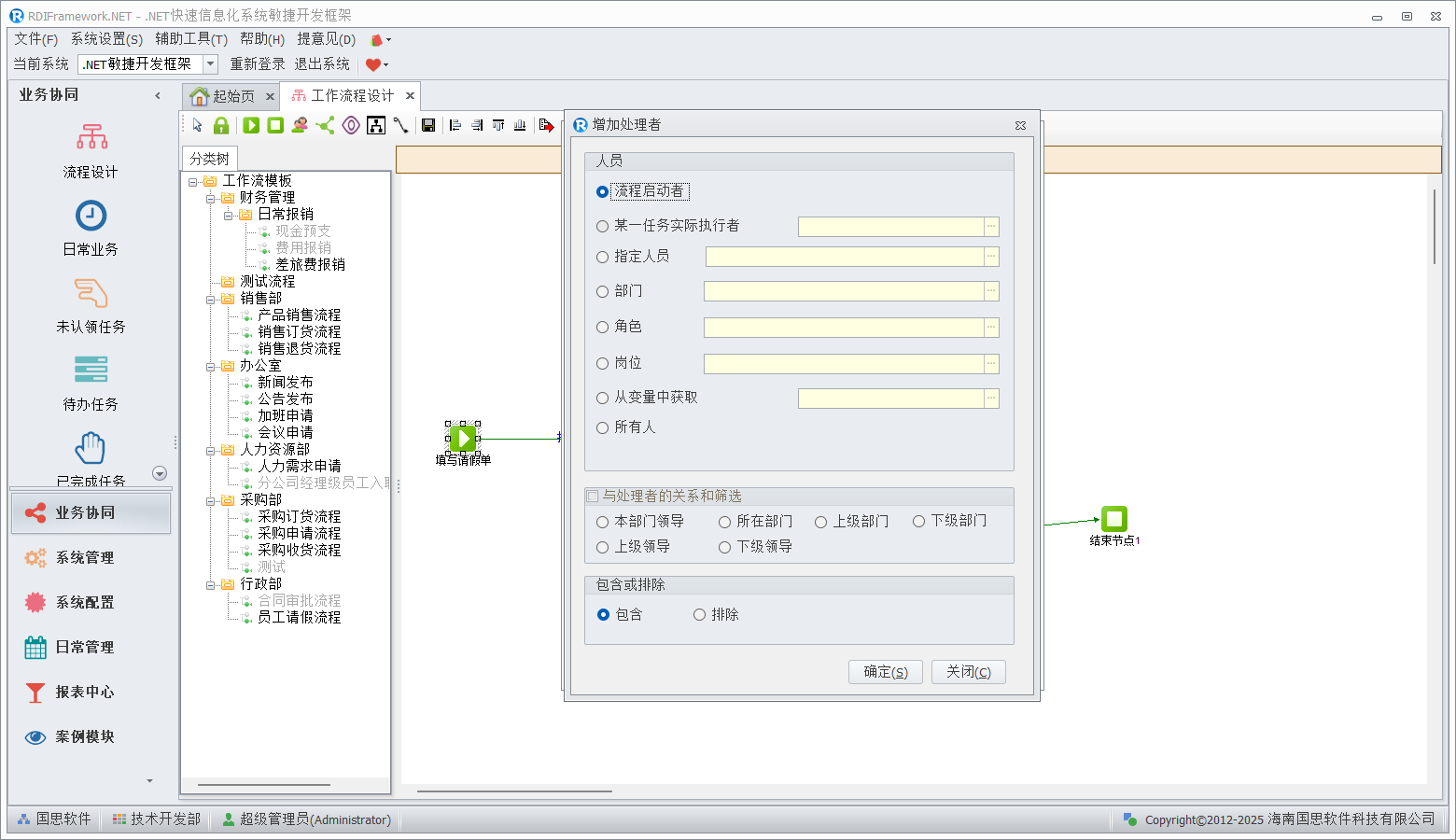Choose the 所有人 radio button
Screen dimensions: 1456x840
(603, 427)
